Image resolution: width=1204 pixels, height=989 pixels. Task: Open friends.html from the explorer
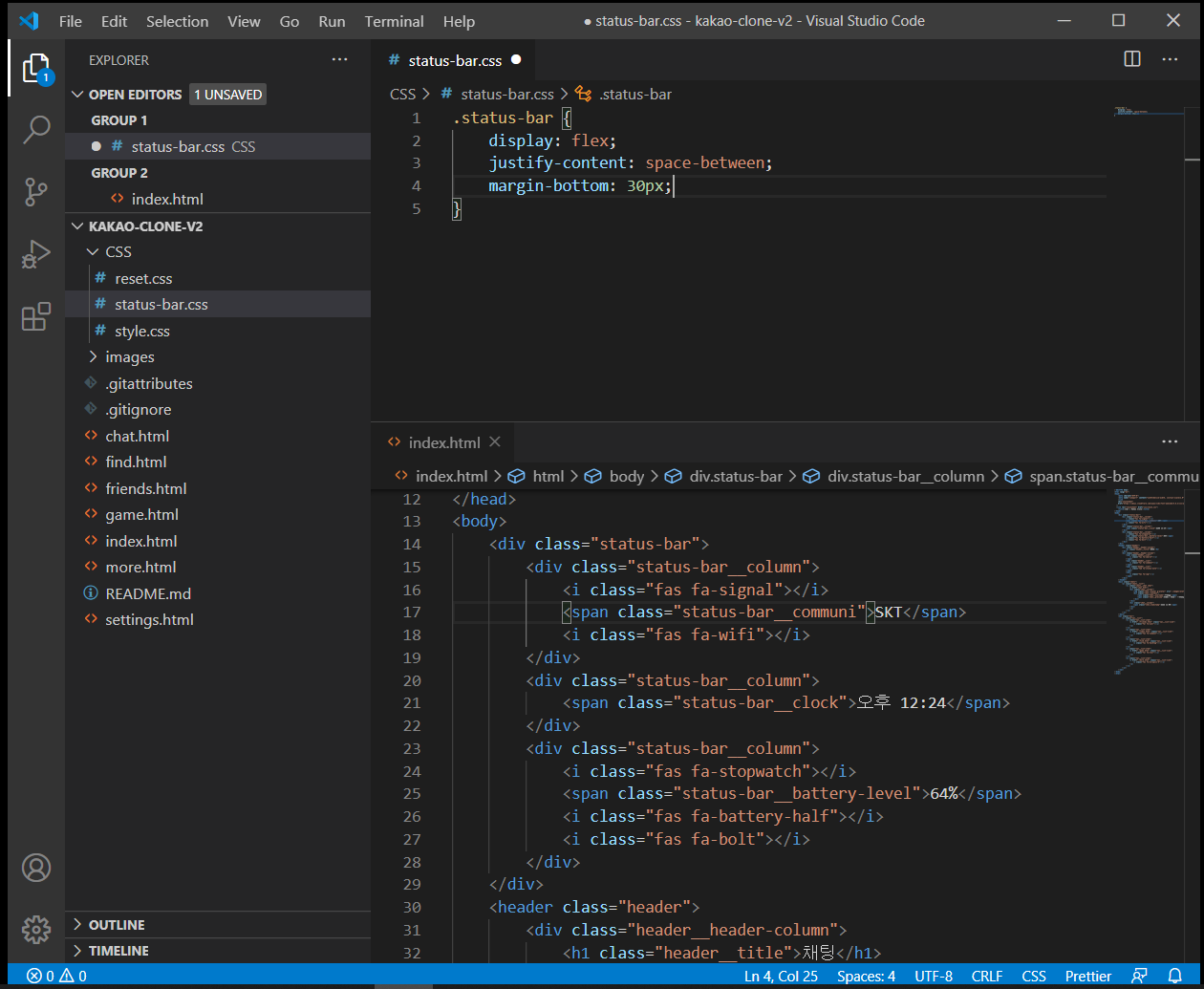point(145,488)
